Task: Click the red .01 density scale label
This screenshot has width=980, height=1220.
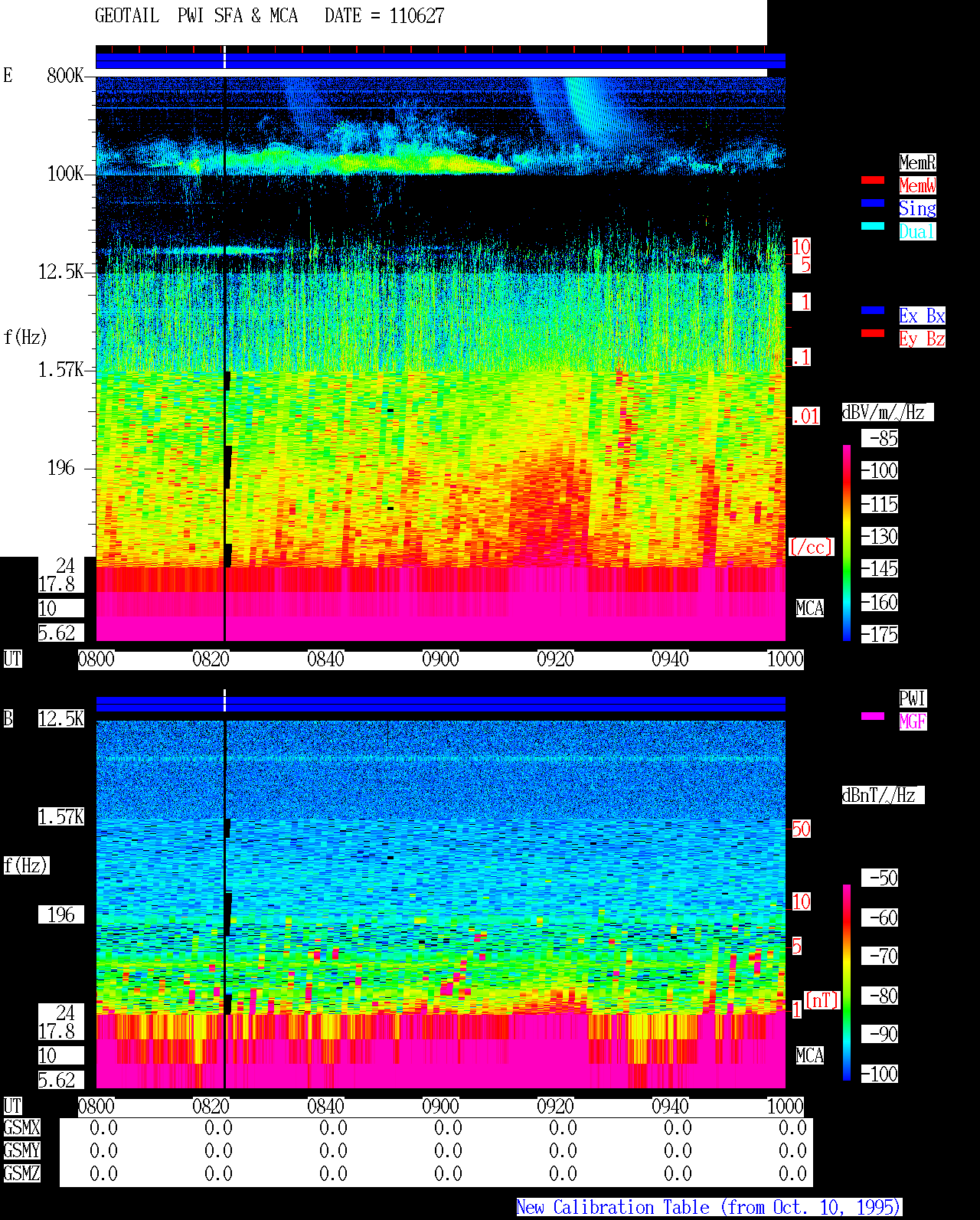Action: click(805, 417)
